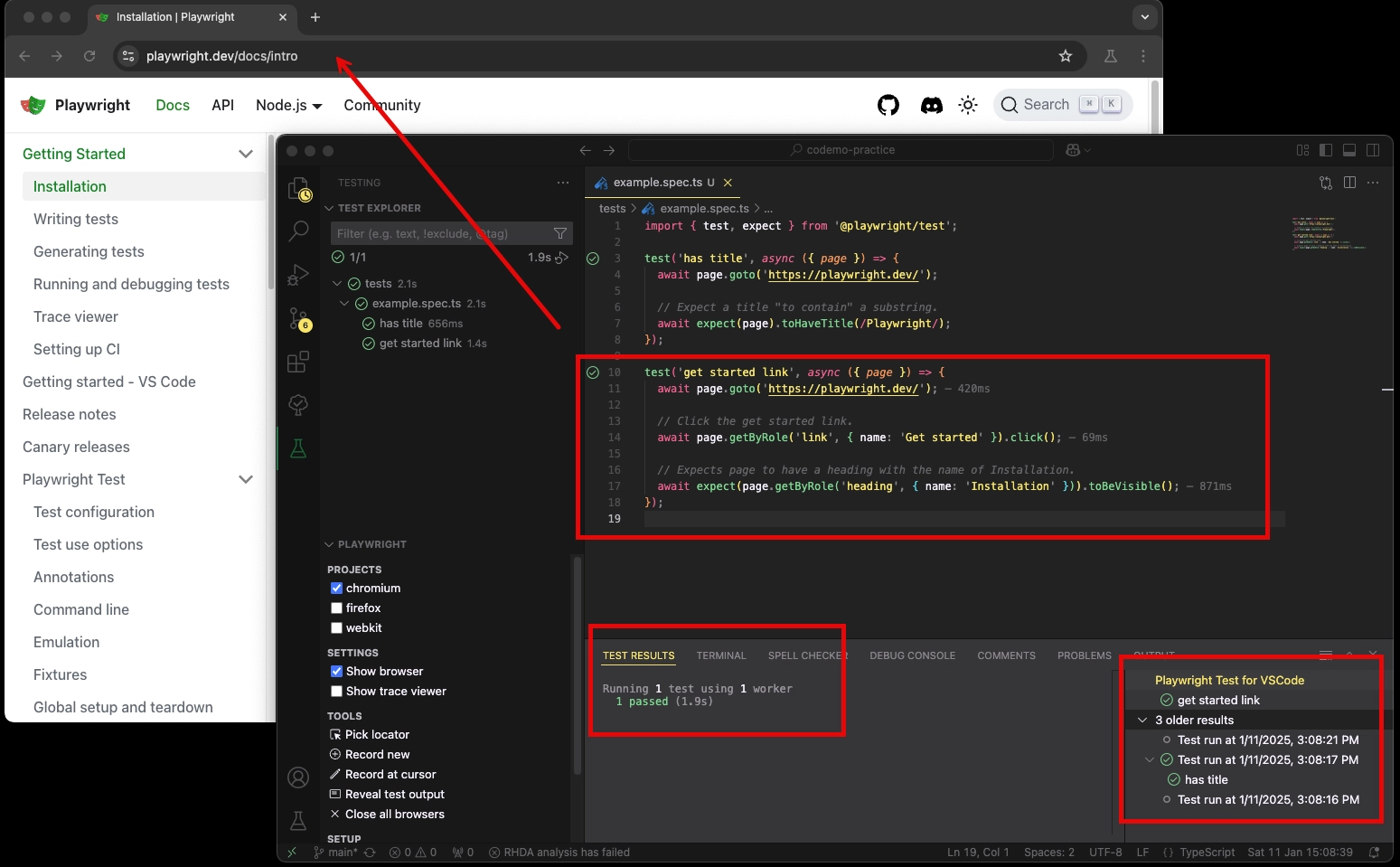Open Run and Debug in VS Code activity bar
This screenshot has height=867, width=1400.
click(298, 275)
